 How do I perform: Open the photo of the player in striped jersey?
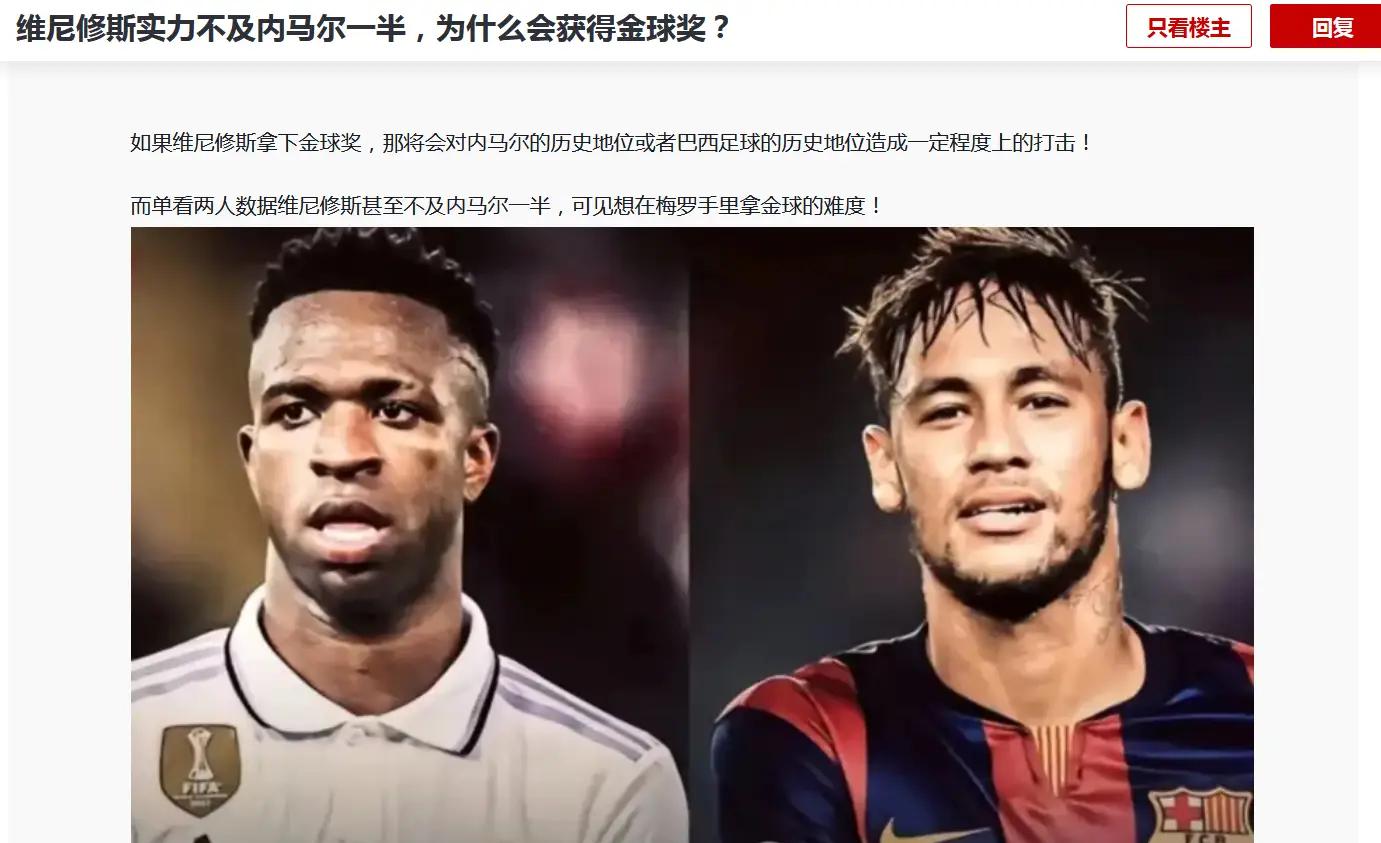pyautogui.click(x=972, y=535)
